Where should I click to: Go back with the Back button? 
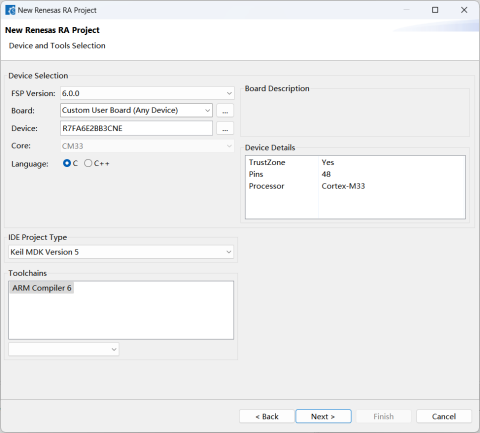[x=267, y=416]
